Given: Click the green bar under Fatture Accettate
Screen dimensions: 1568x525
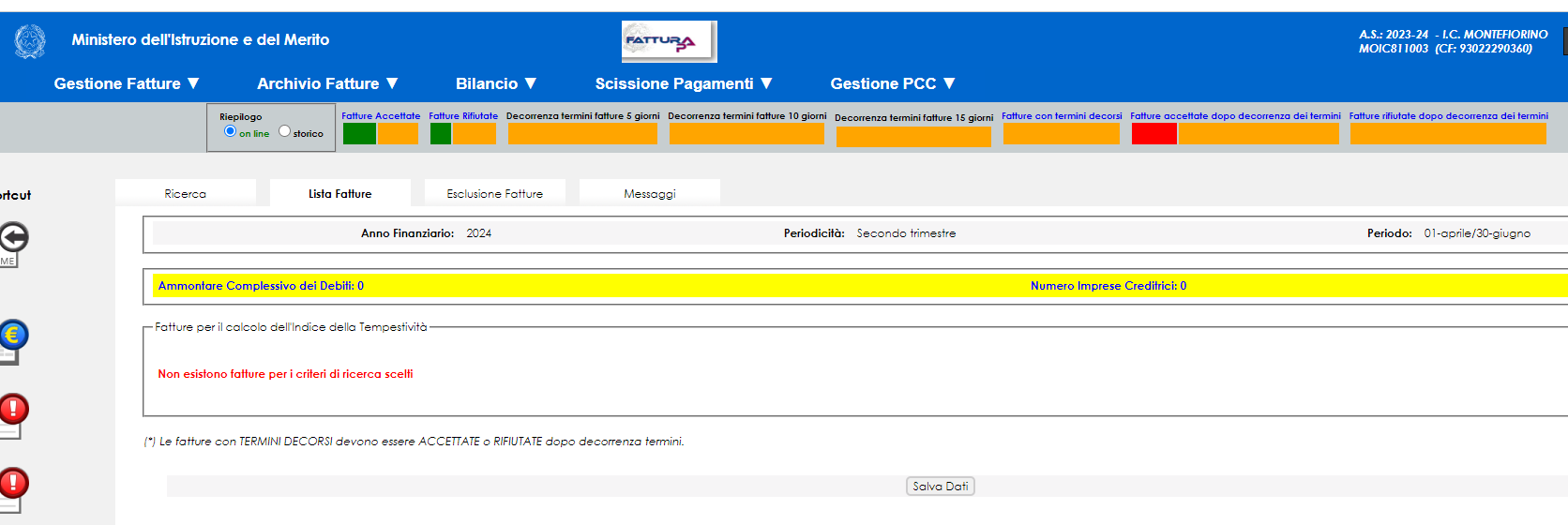Looking at the screenshot, I should [359, 134].
